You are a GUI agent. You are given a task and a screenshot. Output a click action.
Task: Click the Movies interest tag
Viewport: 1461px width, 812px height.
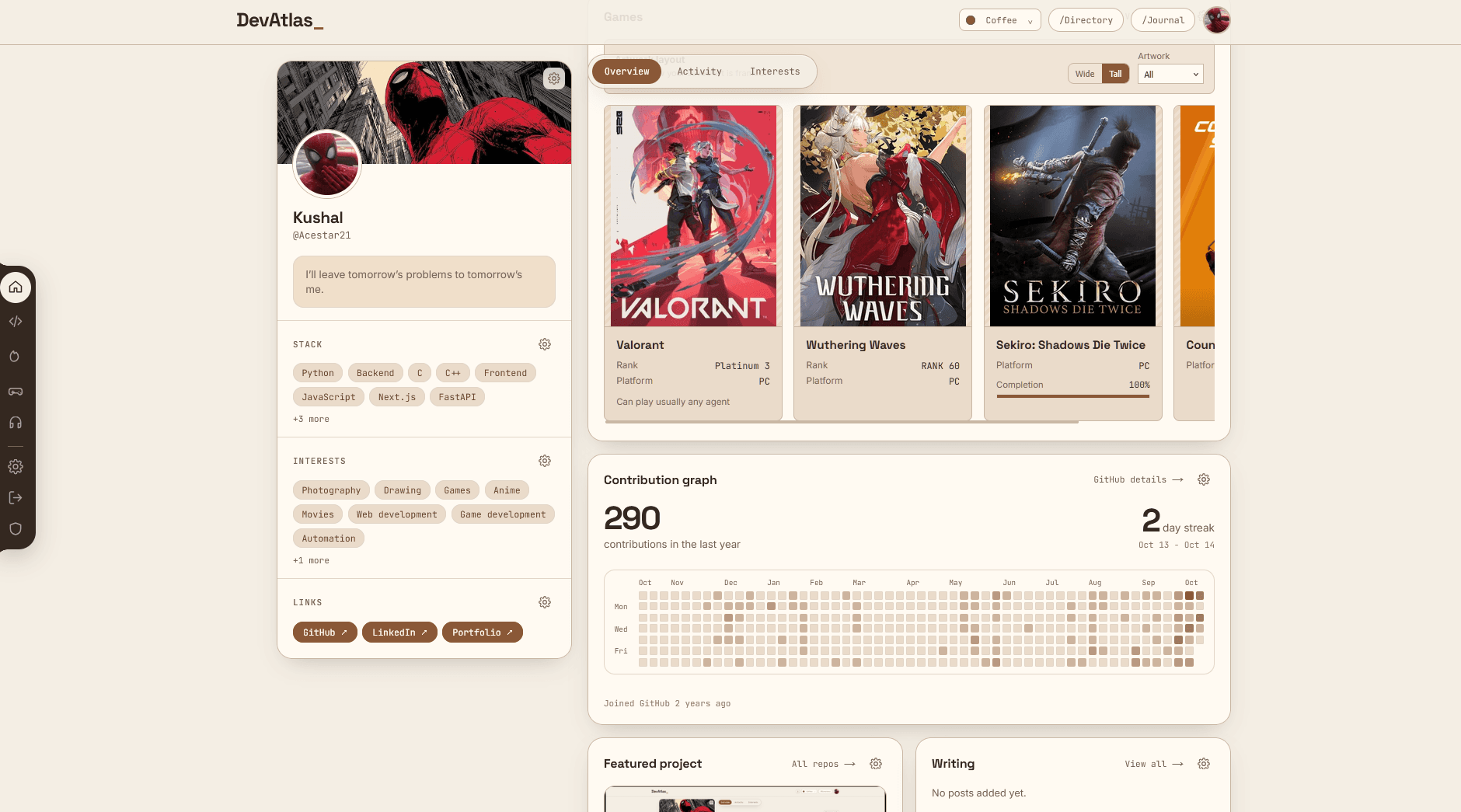pos(318,514)
